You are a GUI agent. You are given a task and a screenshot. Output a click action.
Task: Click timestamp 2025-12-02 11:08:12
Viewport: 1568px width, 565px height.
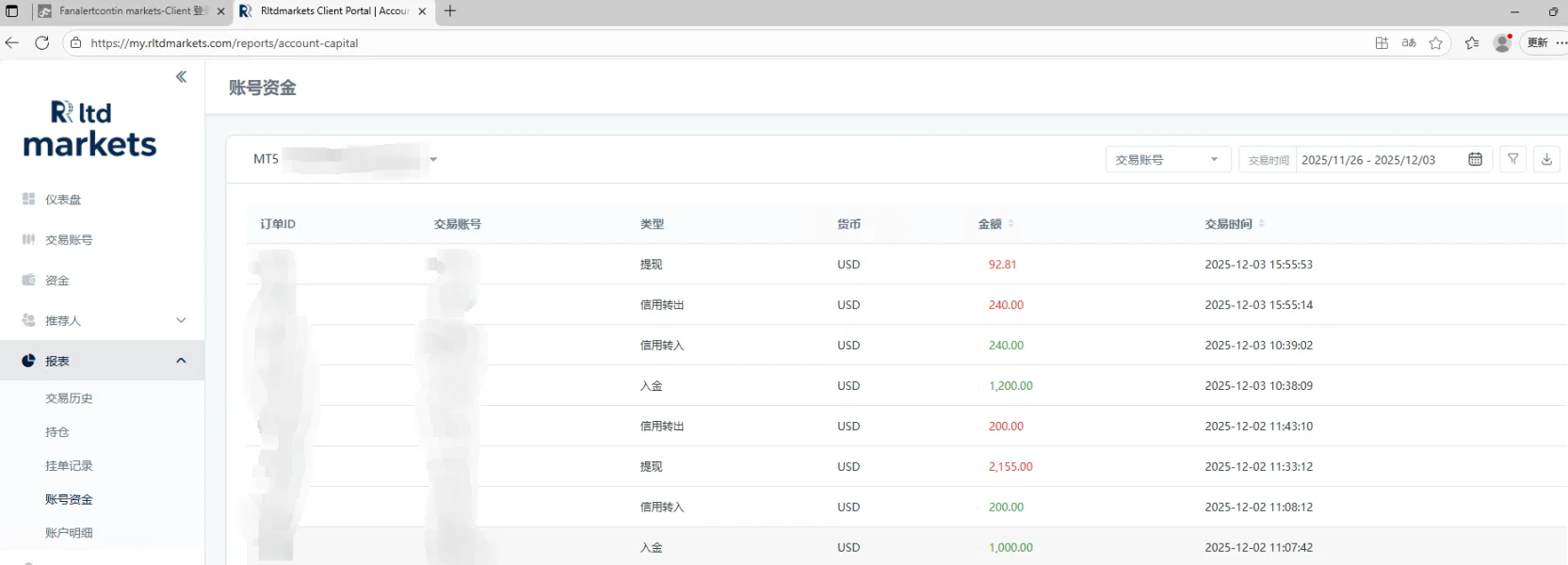coord(1258,508)
